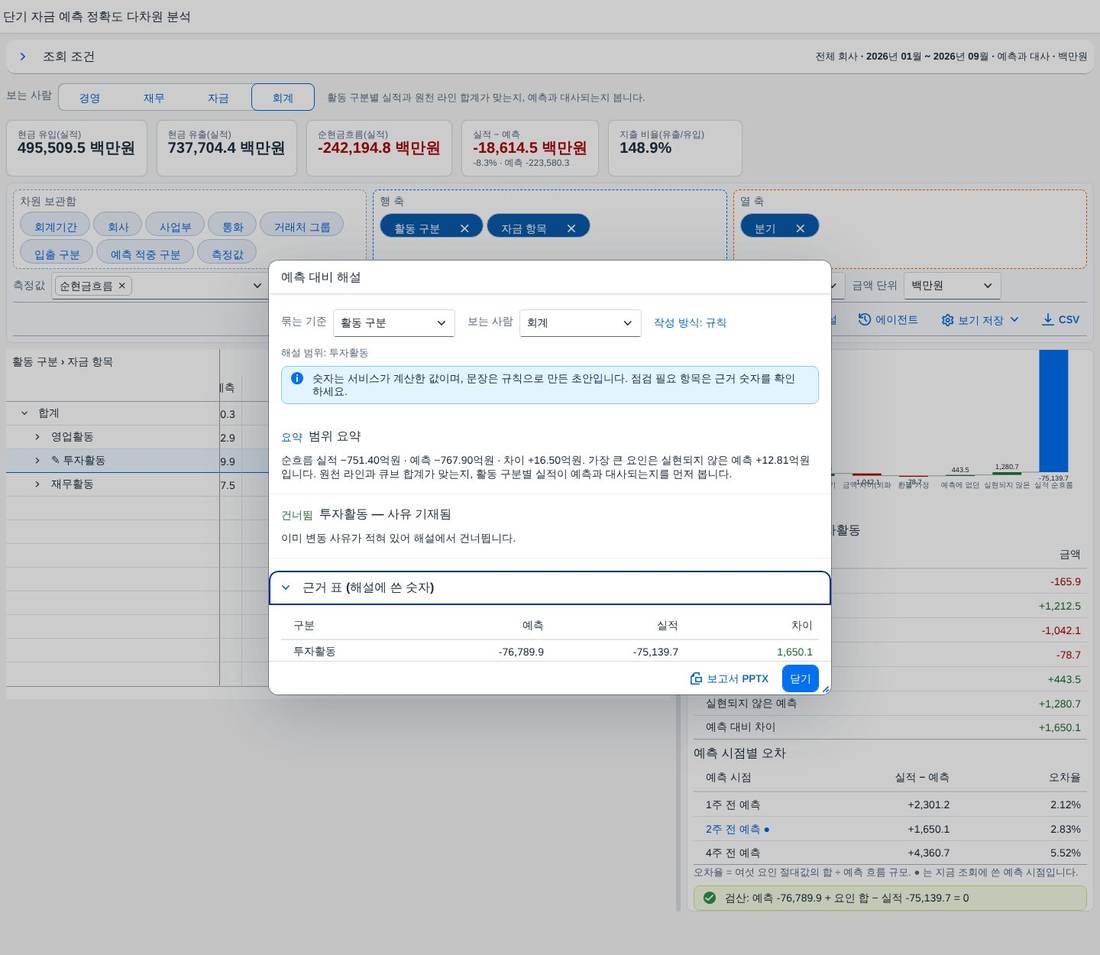
Task: Open the 금액 단위 백만원 dropdown
Action: click(952, 286)
